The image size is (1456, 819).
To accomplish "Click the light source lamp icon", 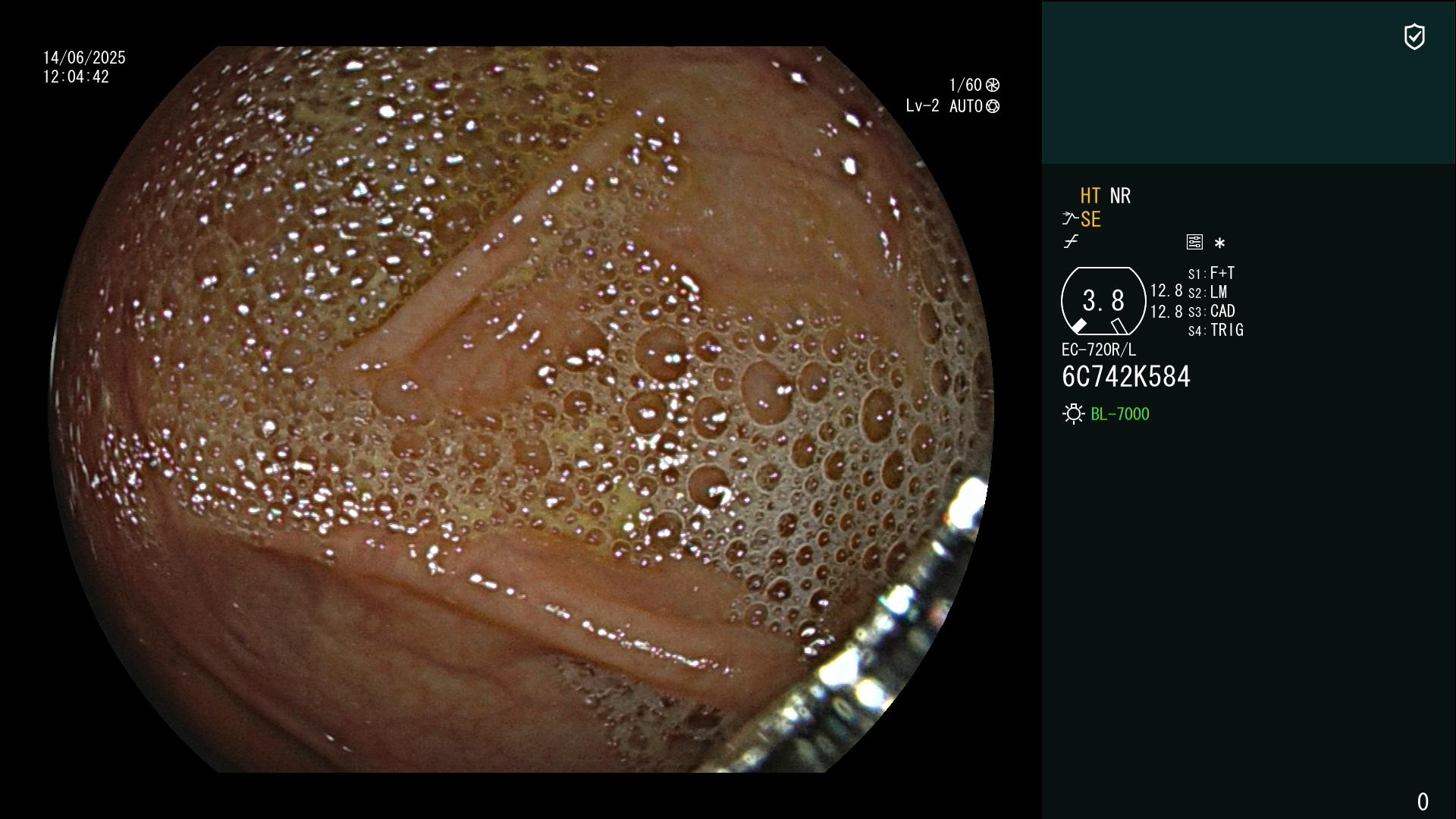I will (1073, 414).
